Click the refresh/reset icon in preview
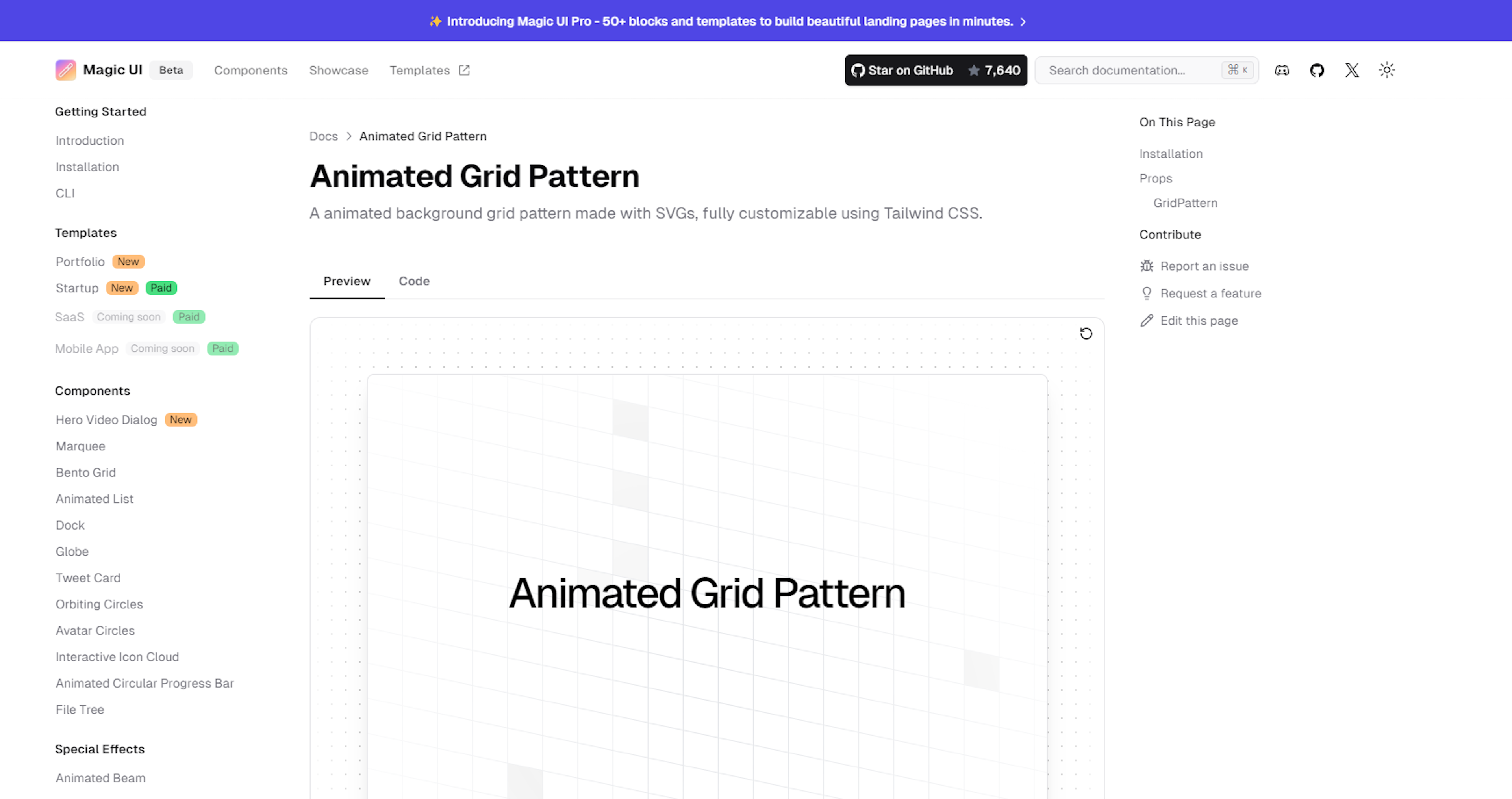1512x799 pixels. (1085, 333)
